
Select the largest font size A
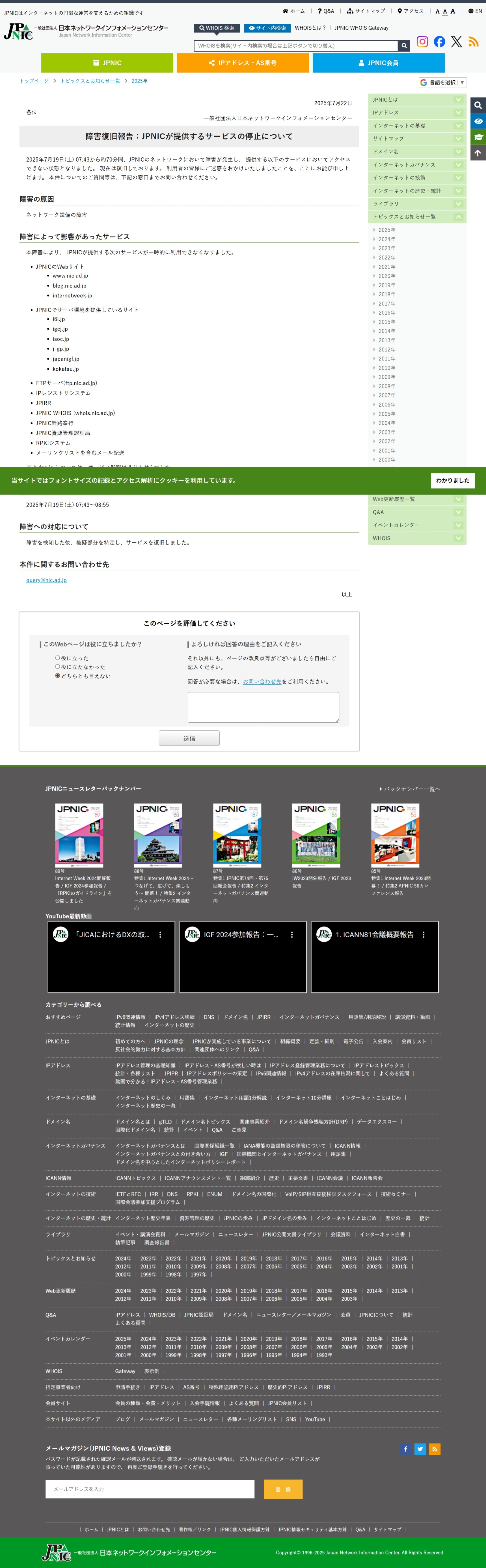[x=453, y=11]
